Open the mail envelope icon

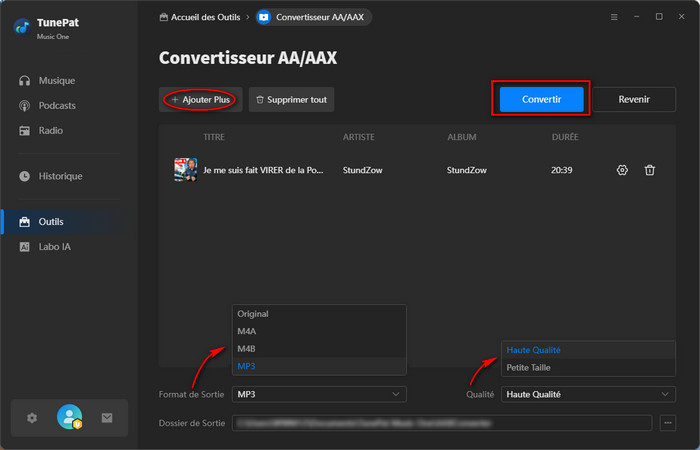click(x=107, y=418)
